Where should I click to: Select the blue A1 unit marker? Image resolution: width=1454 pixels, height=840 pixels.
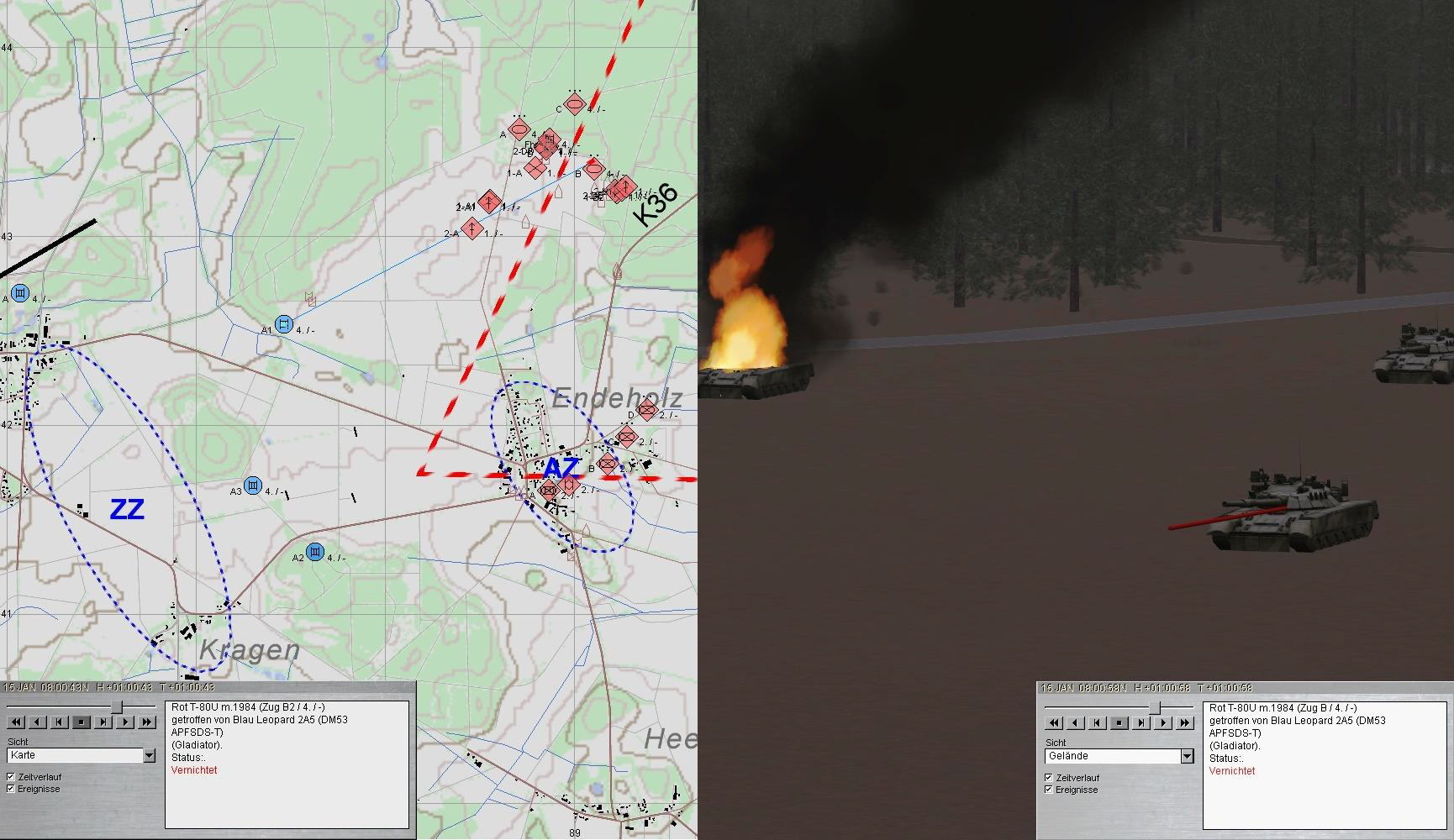(284, 324)
